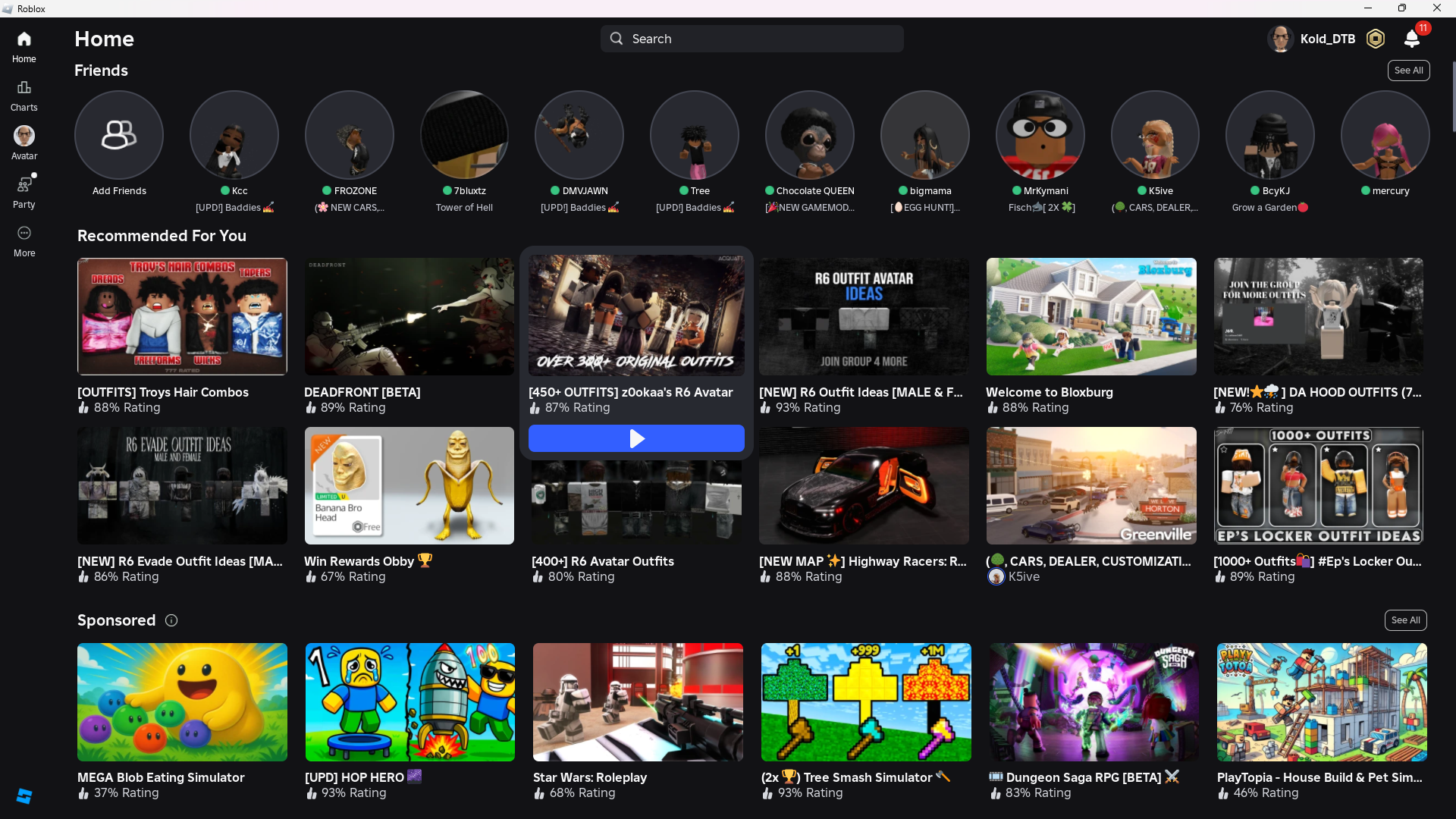Open DEADFRONT [BETA] thumbnail
Screen dimensions: 1456x819
click(409, 316)
